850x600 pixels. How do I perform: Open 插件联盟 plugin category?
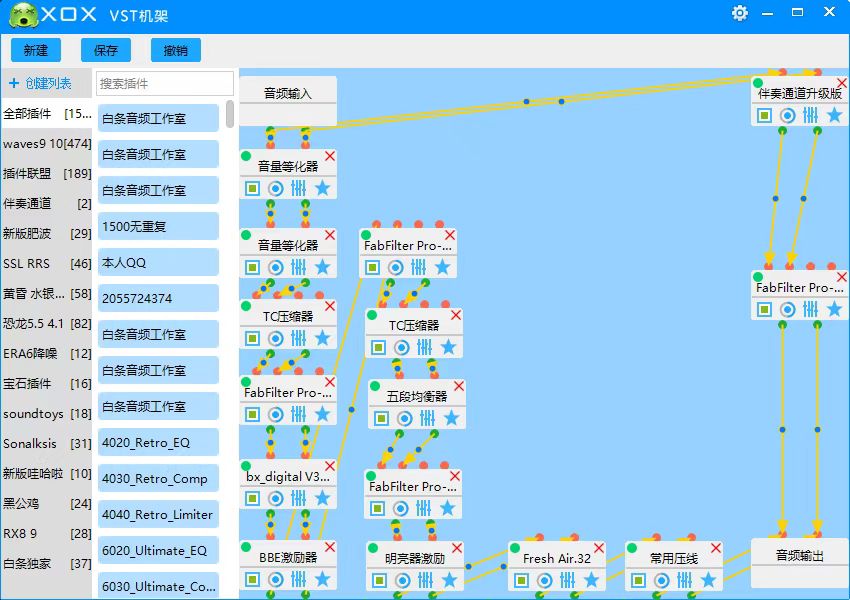click(47, 173)
